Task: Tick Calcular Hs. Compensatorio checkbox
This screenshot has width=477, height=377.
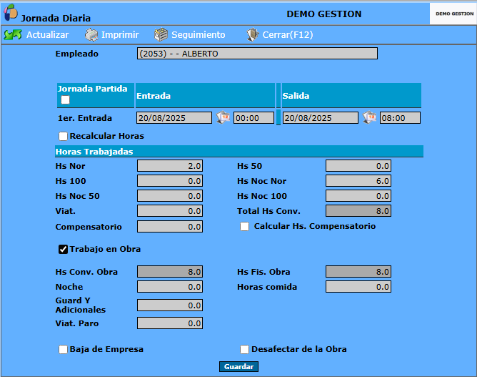Action: (x=244, y=227)
